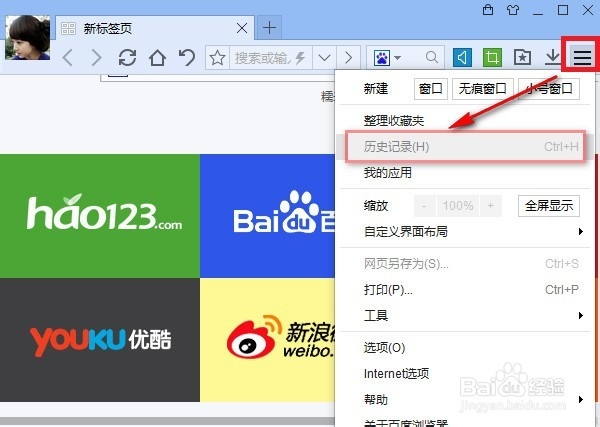Expand 自定义界面布局 submenu
600x427 pixels.
465,231
